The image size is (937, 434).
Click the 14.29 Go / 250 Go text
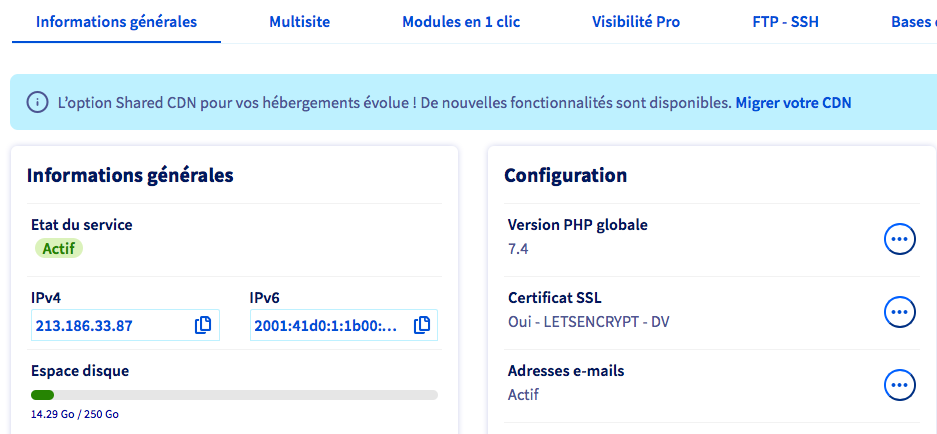(x=75, y=414)
